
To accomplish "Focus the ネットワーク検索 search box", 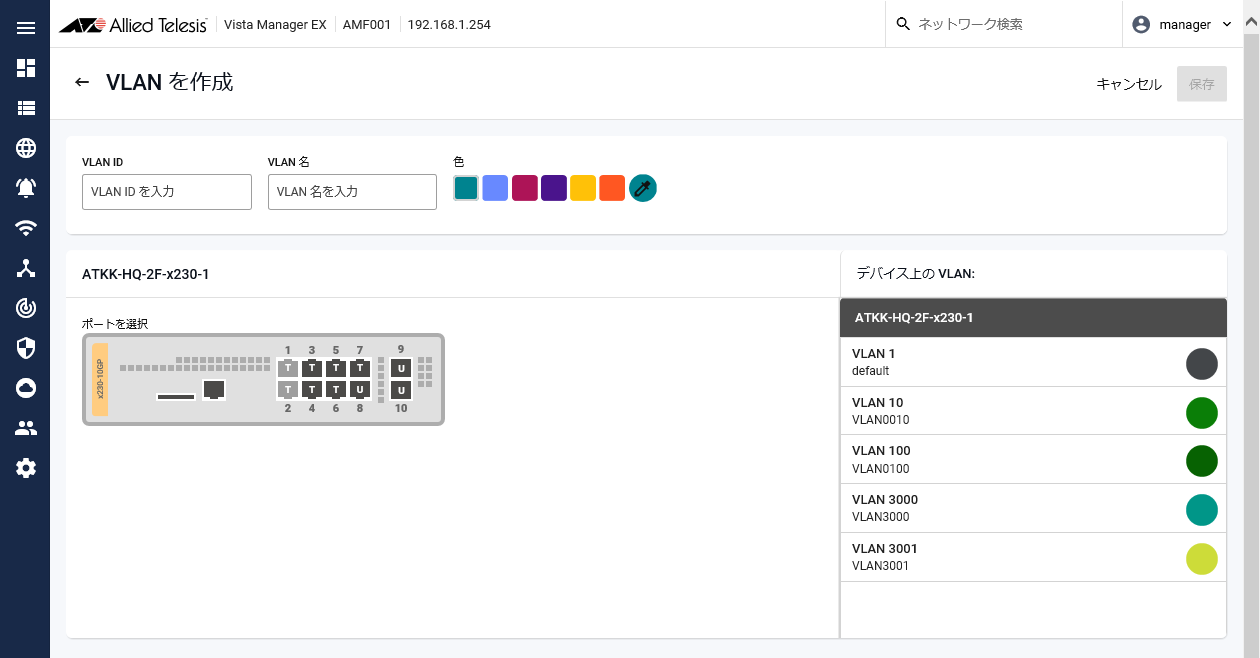I will 1010,24.
